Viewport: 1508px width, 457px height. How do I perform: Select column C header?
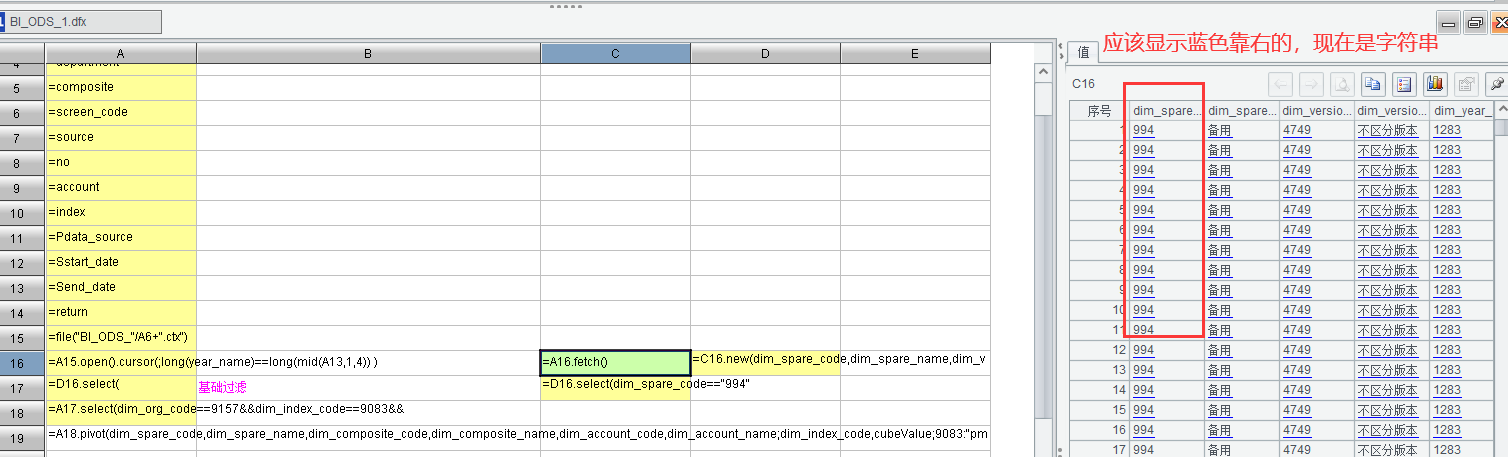coord(615,53)
